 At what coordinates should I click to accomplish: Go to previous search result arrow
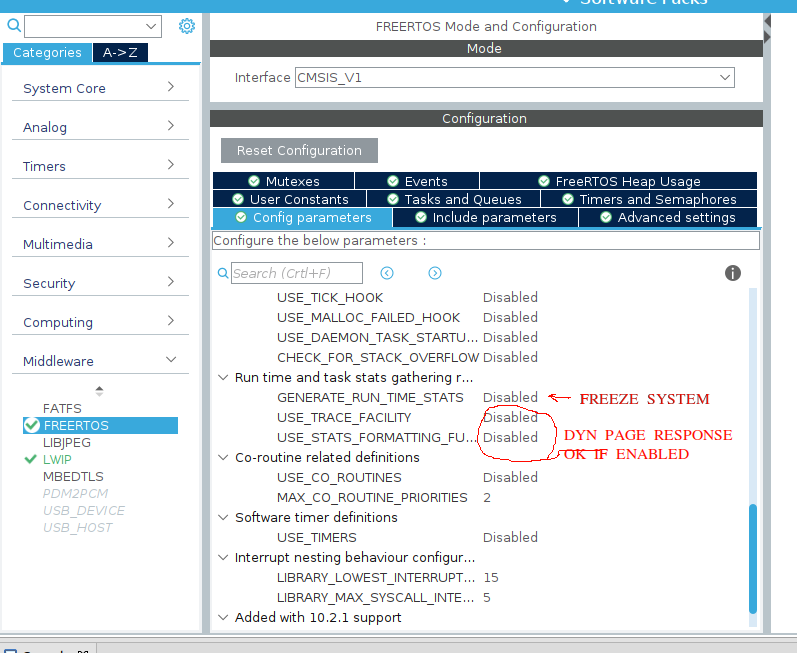pyautogui.click(x=387, y=273)
